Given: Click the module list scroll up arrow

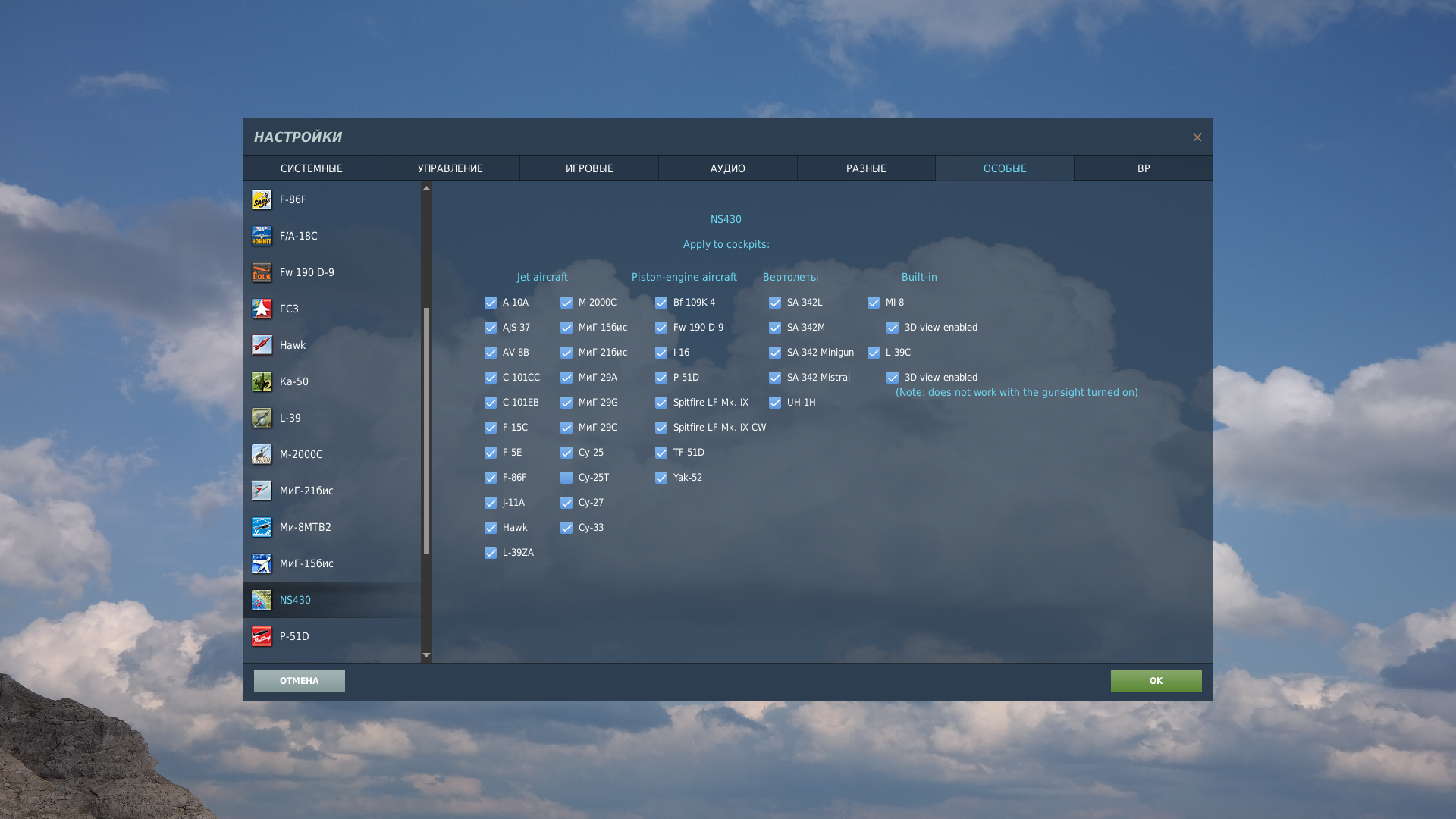Looking at the screenshot, I should [x=426, y=188].
